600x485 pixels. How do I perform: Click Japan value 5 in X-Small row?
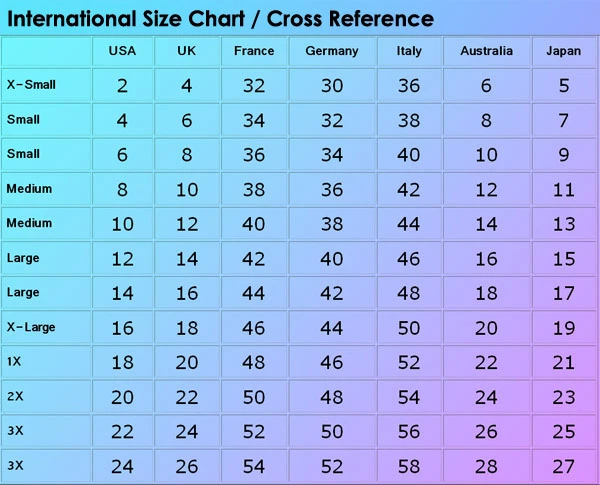564,85
